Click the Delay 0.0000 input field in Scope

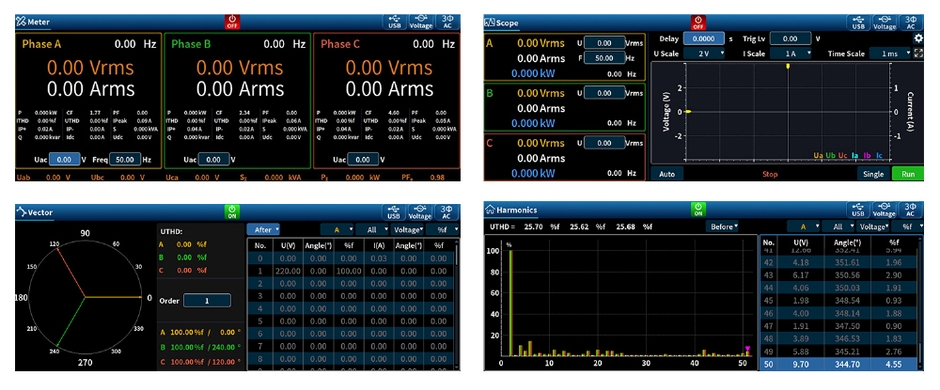click(x=704, y=38)
